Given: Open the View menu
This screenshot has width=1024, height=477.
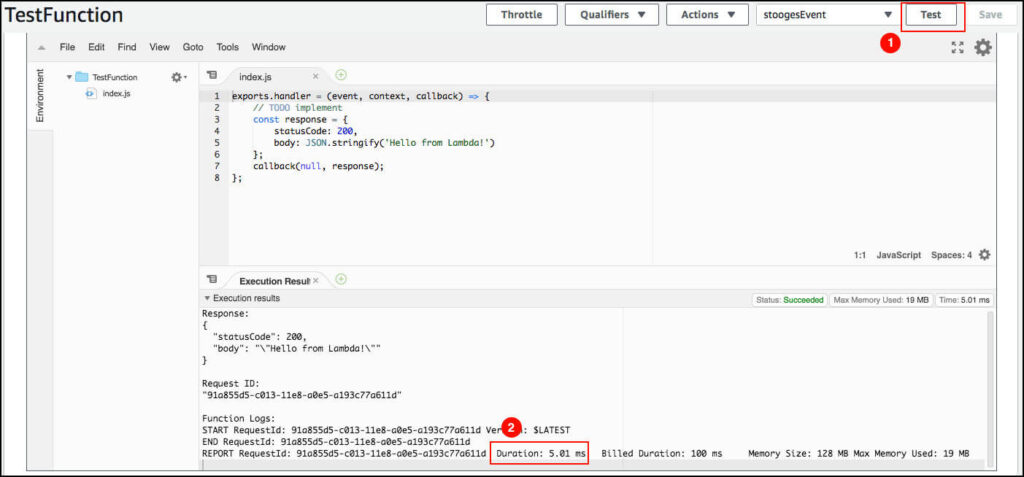Looking at the screenshot, I should pyautogui.click(x=159, y=47).
